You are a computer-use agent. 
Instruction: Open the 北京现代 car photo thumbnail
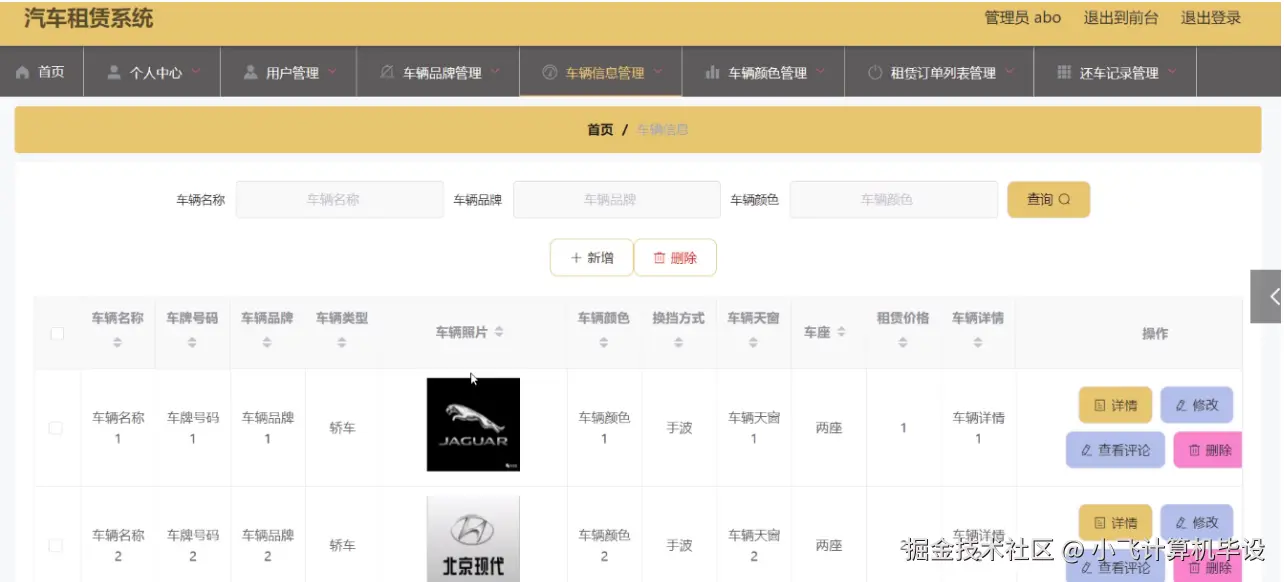click(x=473, y=539)
